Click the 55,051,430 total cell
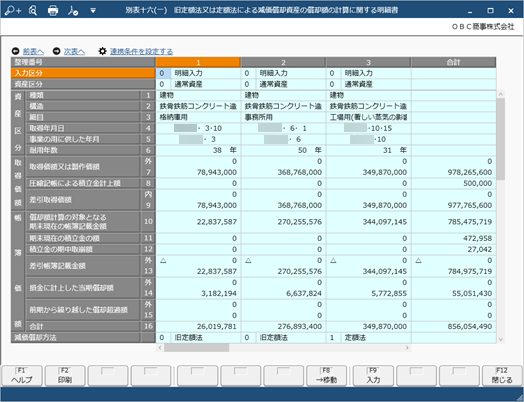Image resolution: width=524 pixels, height=402 pixels. pos(453,294)
